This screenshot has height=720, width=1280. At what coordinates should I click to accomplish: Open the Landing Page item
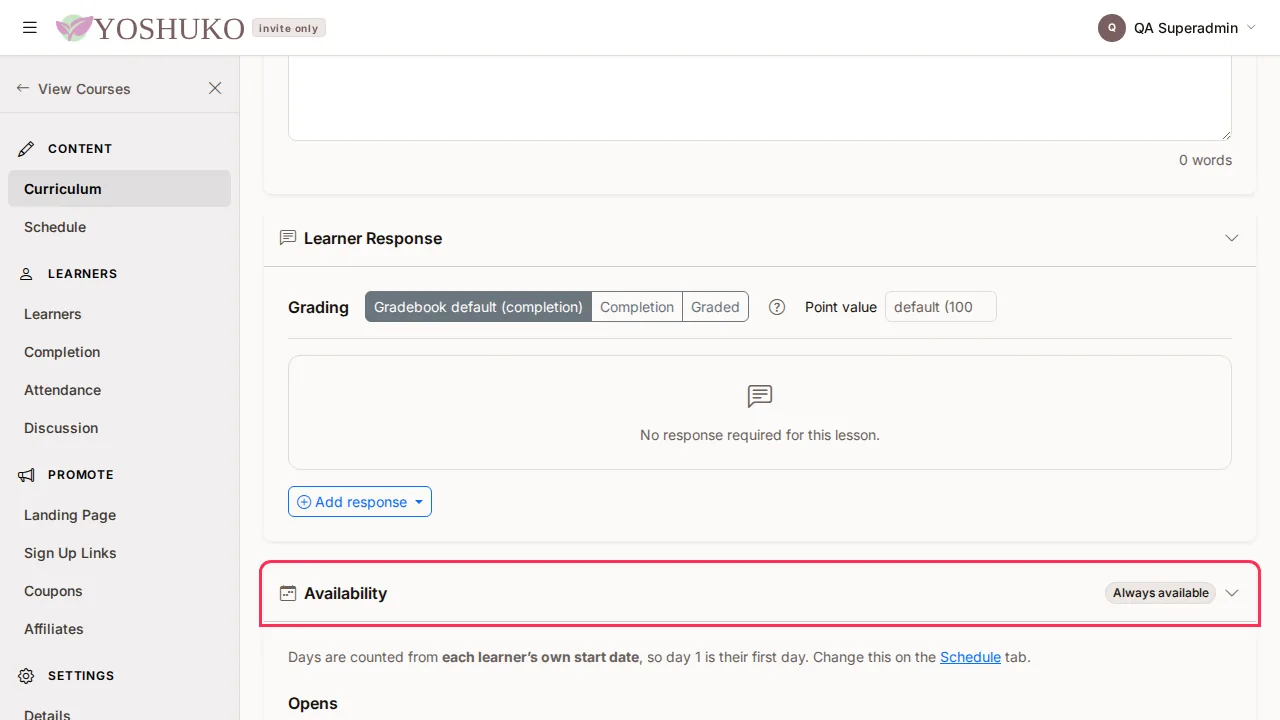pyautogui.click(x=119, y=515)
